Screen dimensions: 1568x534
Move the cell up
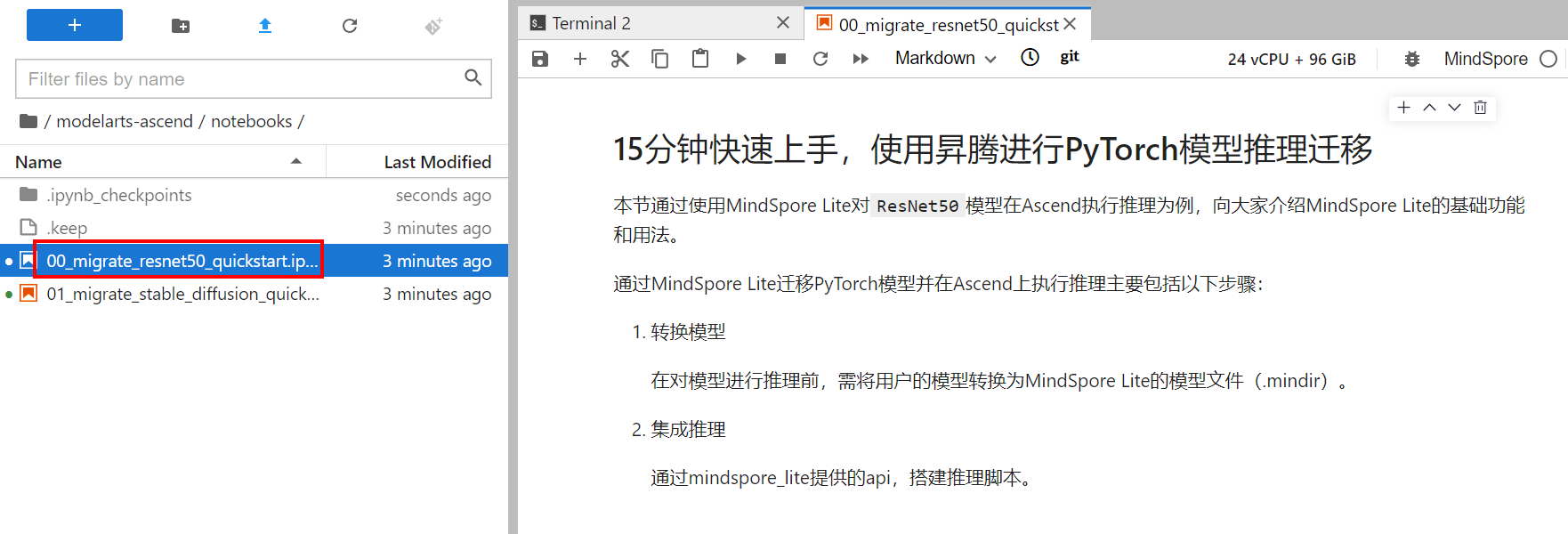(1429, 108)
